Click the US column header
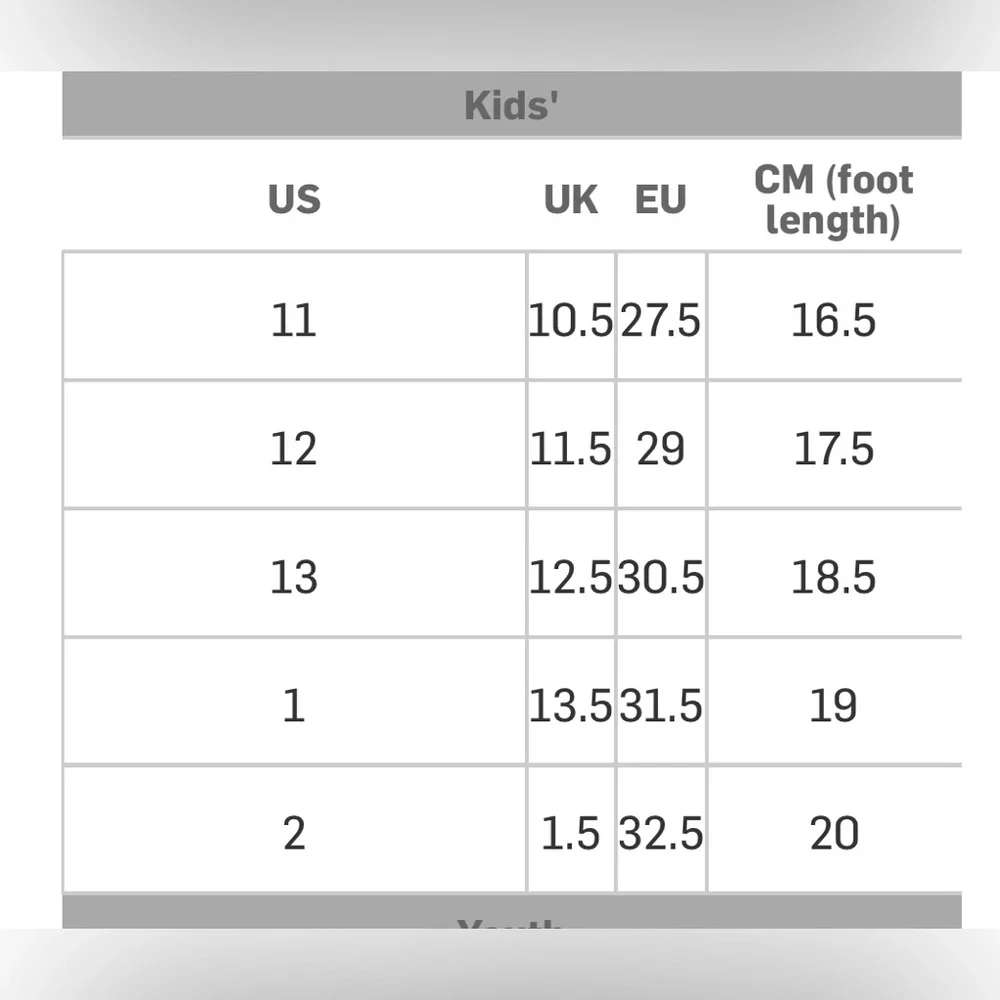 (294, 200)
